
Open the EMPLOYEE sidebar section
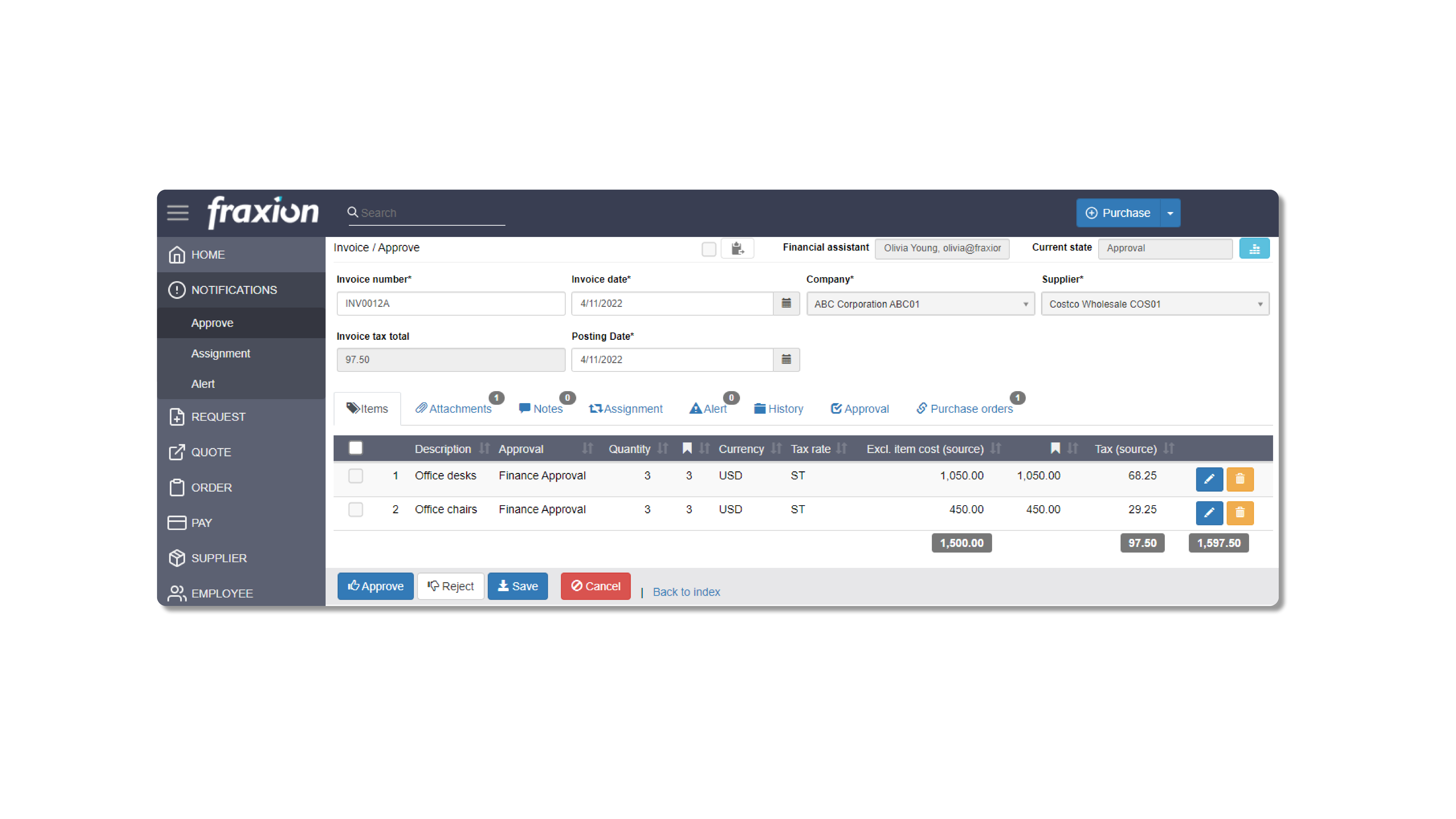click(241, 593)
